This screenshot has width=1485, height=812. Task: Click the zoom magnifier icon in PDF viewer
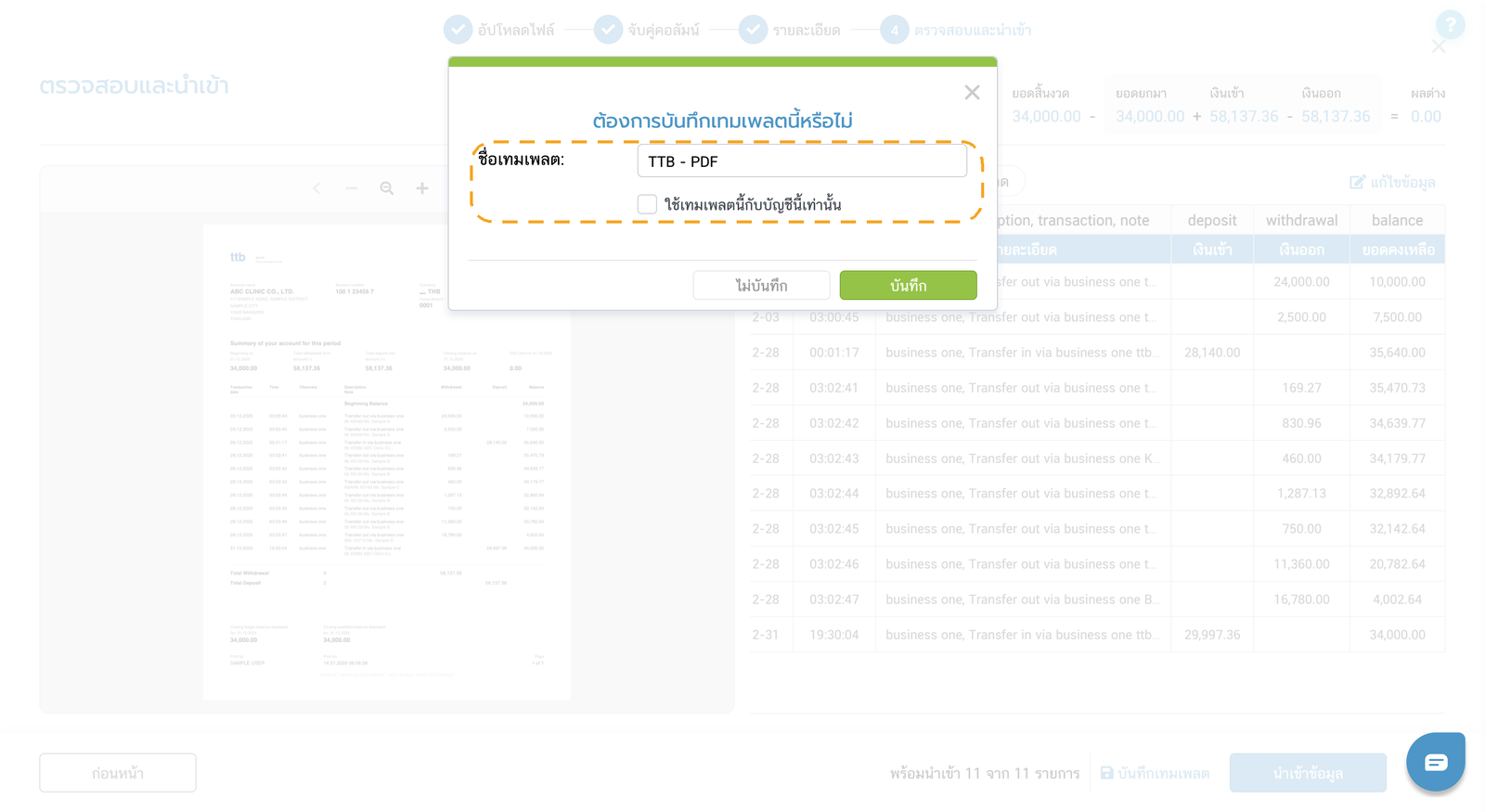[387, 188]
